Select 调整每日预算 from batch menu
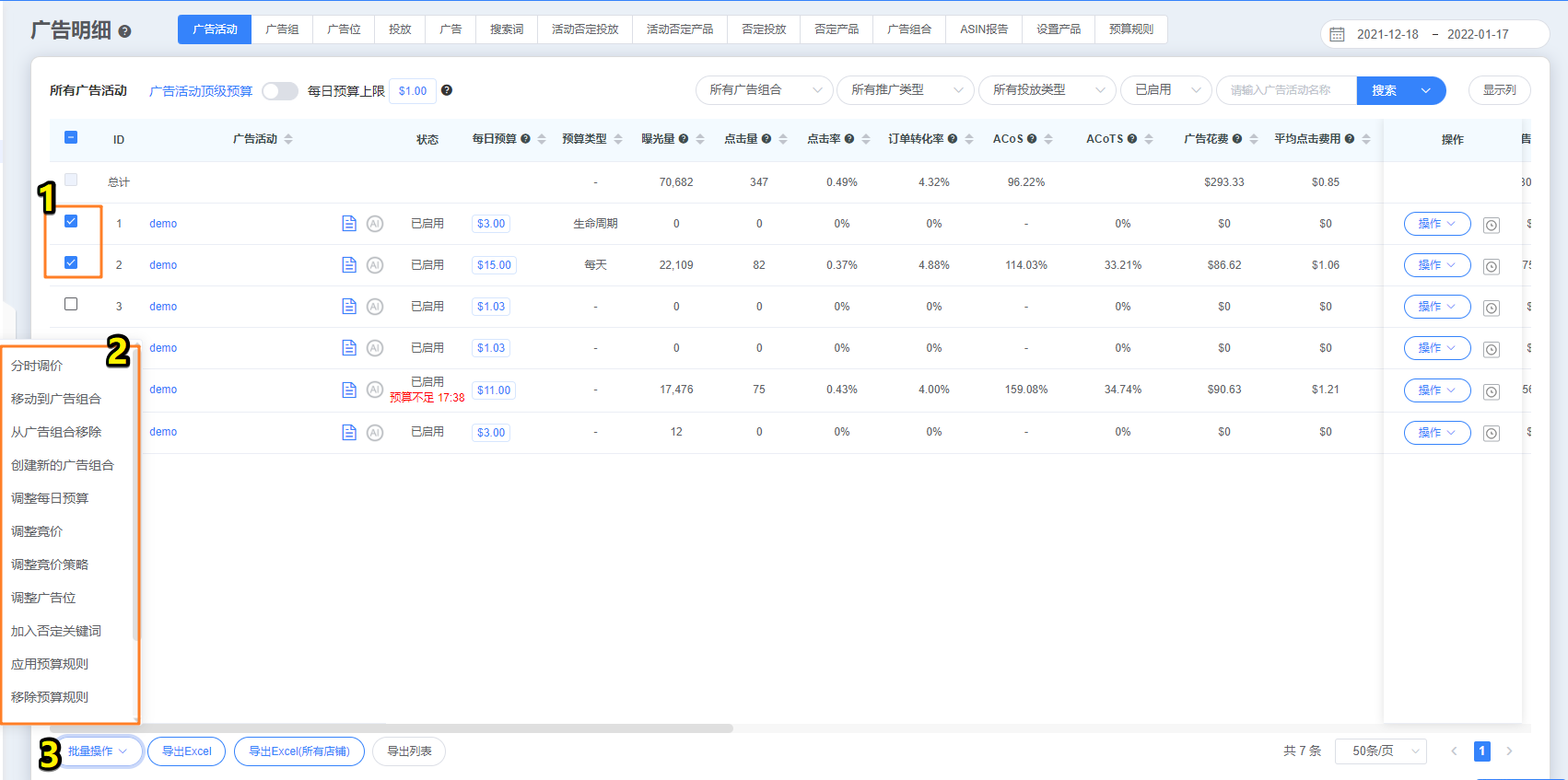Image resolution: width=1568 pixels, height=780 pixels. [50, 498]
